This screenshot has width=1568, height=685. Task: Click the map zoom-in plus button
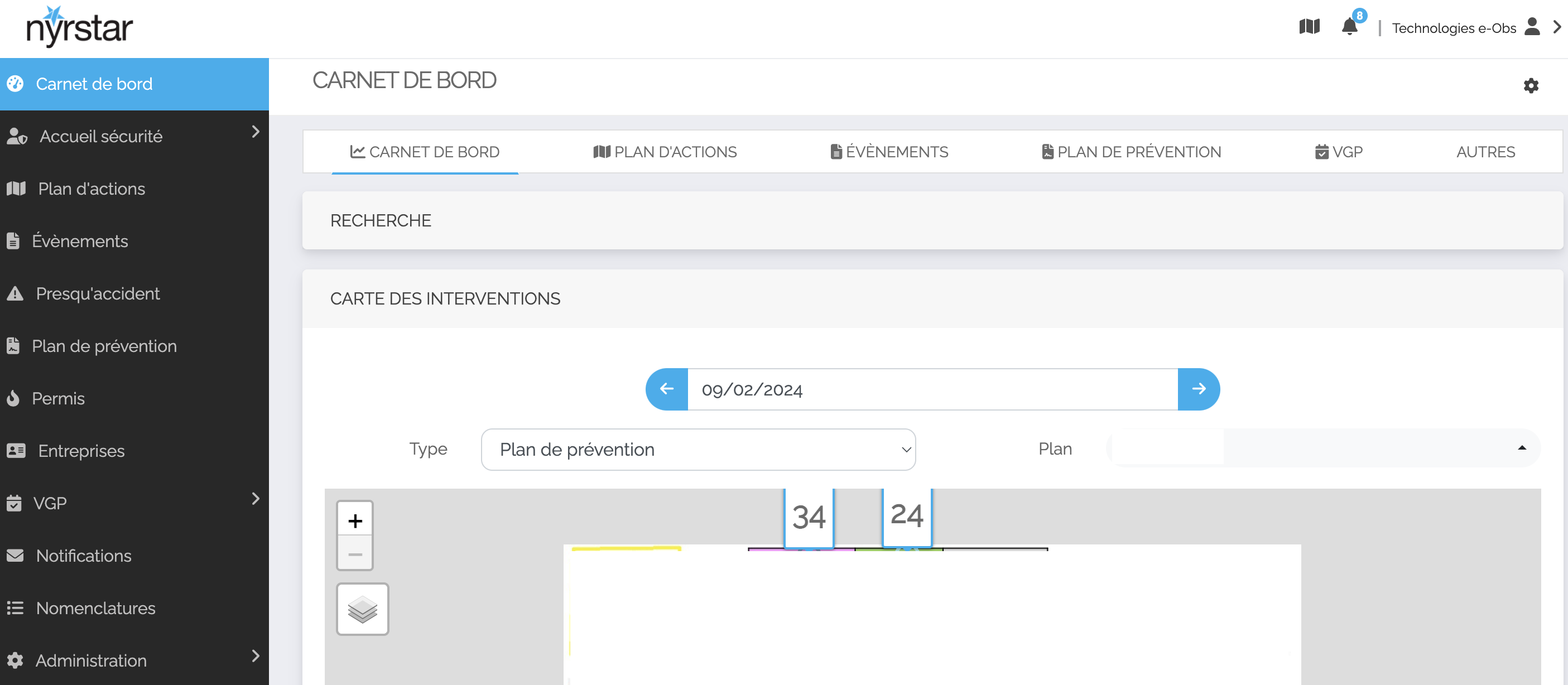click(x=355, y=520)
